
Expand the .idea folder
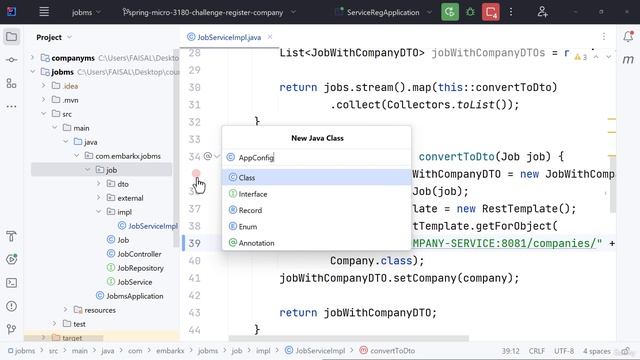click(x=44, y=86)
